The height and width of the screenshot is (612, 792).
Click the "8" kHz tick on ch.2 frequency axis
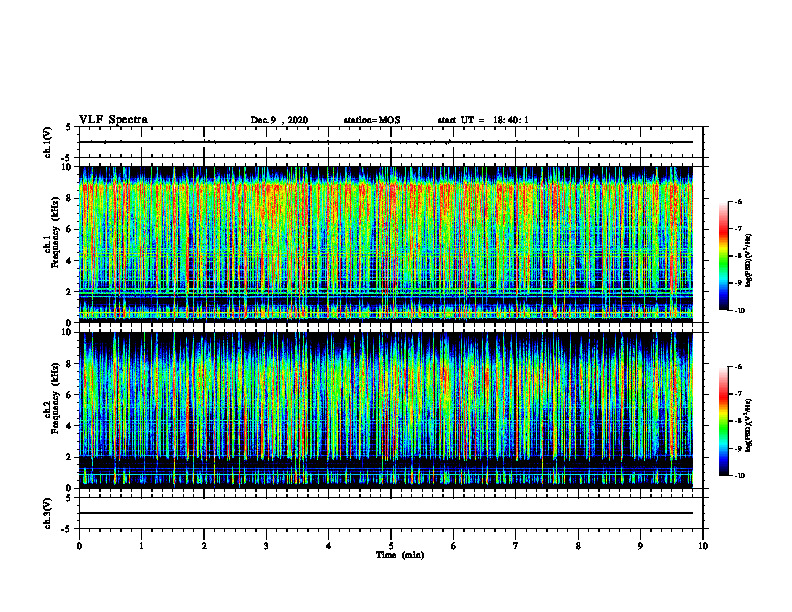pos(70,364)
